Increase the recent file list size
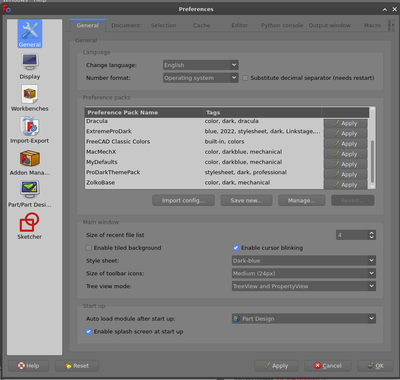Screen dimensions: 400x380 click(x=372, y=233)
